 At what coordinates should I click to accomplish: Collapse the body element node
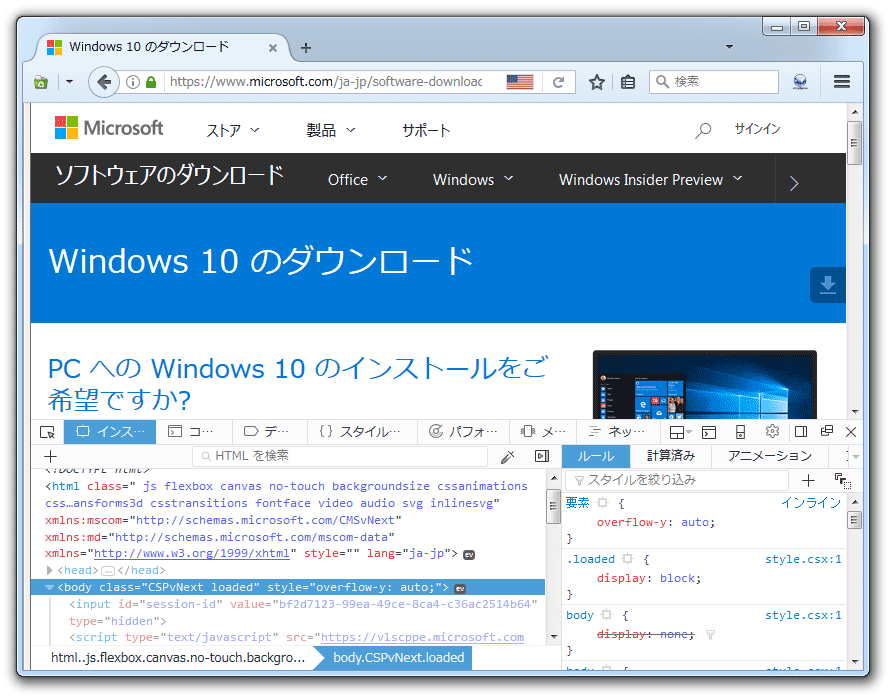point(49,587)
